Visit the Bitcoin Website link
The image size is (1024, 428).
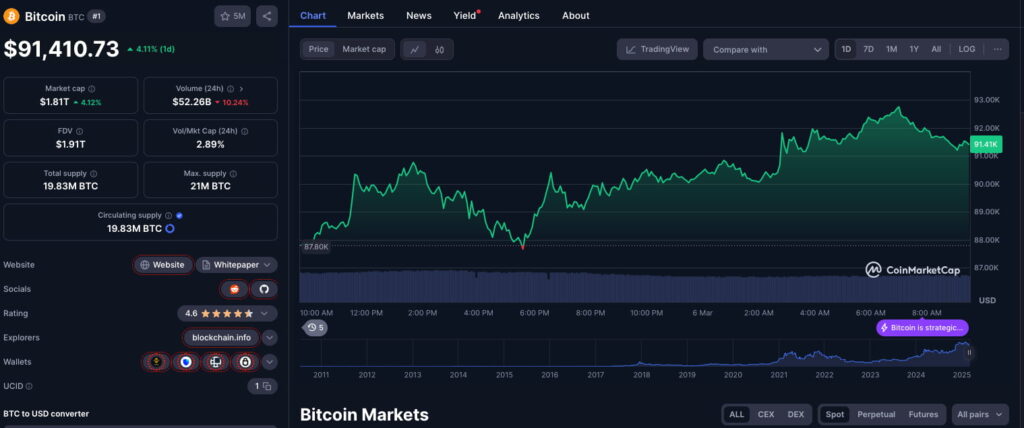pos(164,265)
